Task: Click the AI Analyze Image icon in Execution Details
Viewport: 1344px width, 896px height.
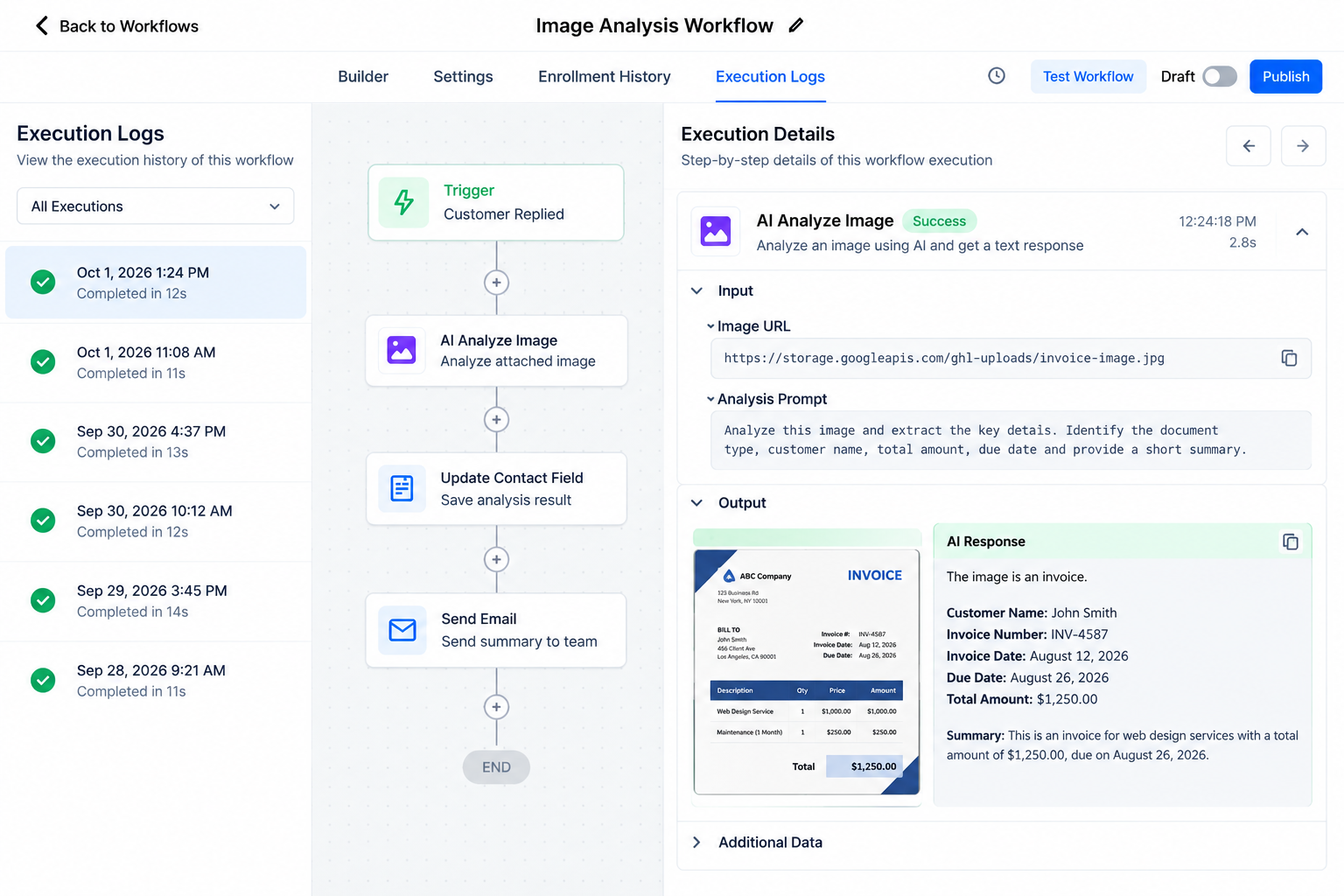Action: (x=716, y=232)
